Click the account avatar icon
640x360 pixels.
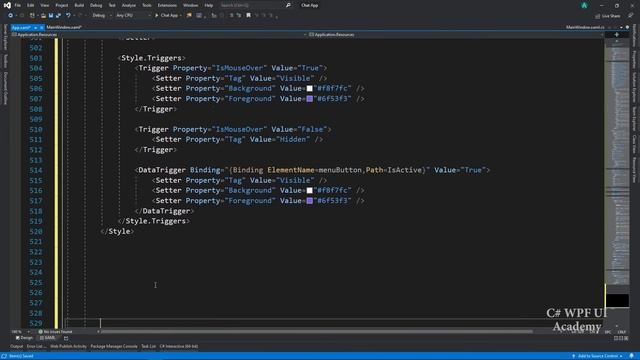coord(584,5)
